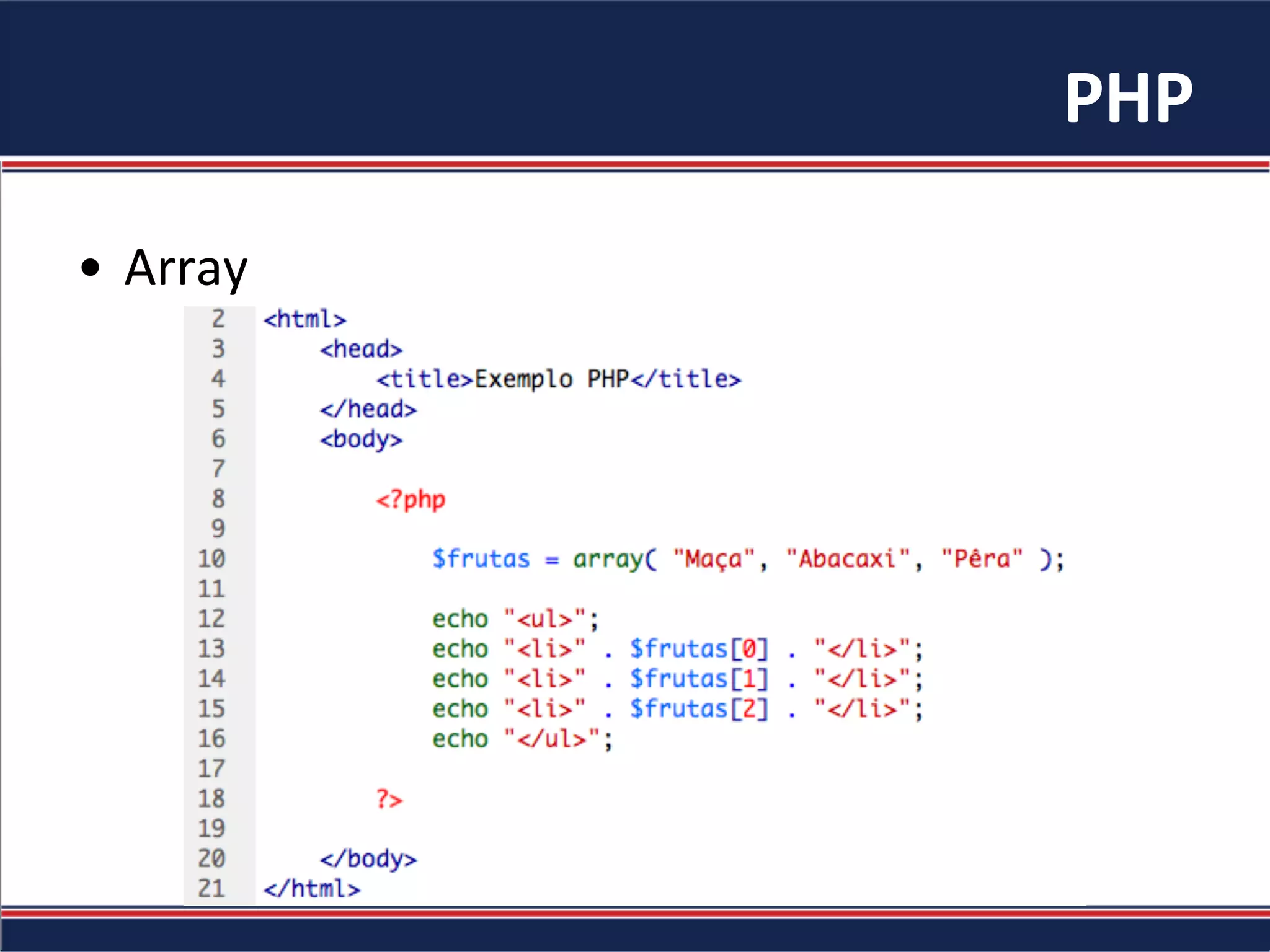The height and width of the screenshot is (952, 1270).
Task: Click the "Pêra" string literal
Action: coord(982,558)
